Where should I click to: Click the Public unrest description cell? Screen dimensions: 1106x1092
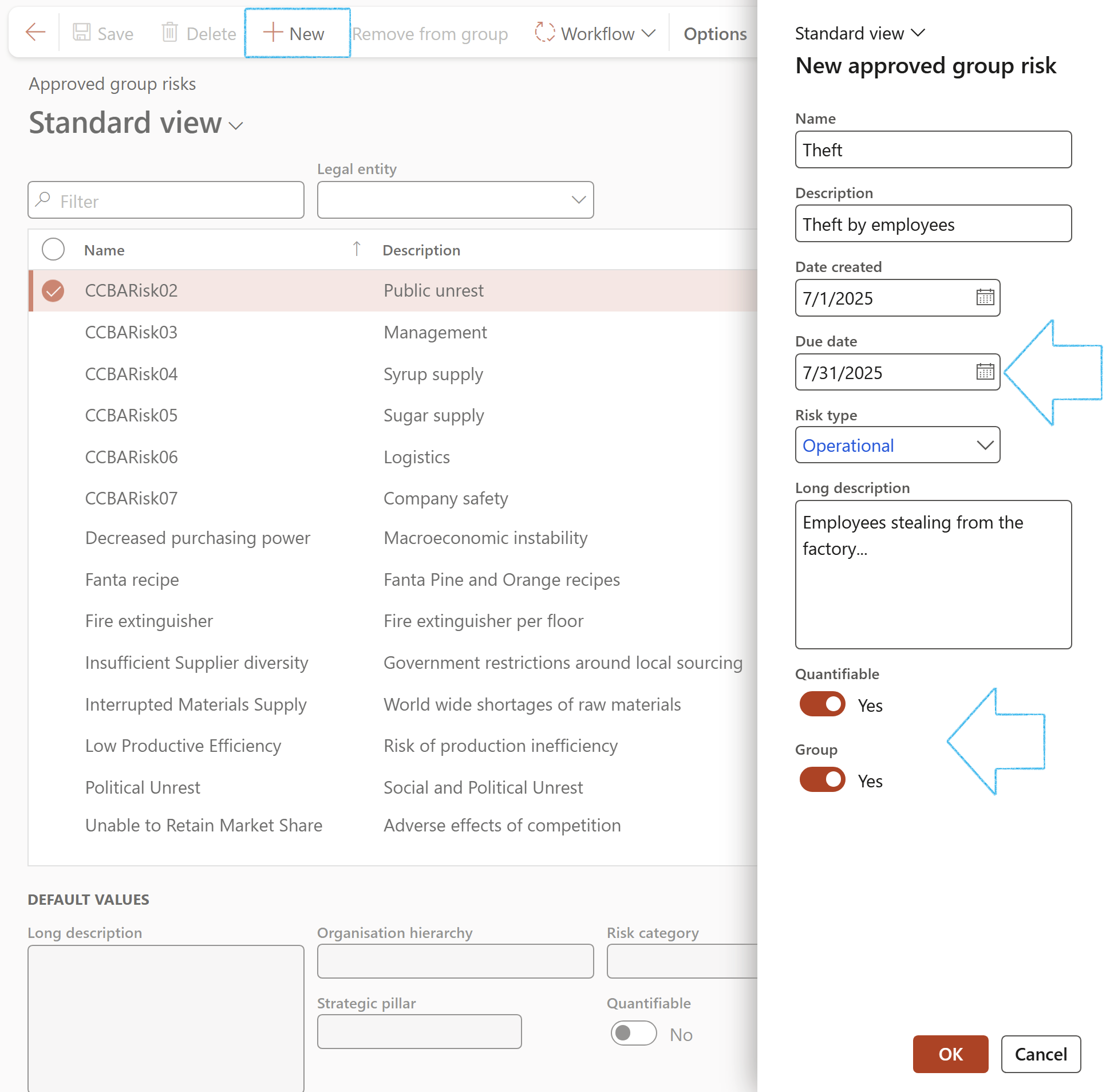(x=433, y=291)
